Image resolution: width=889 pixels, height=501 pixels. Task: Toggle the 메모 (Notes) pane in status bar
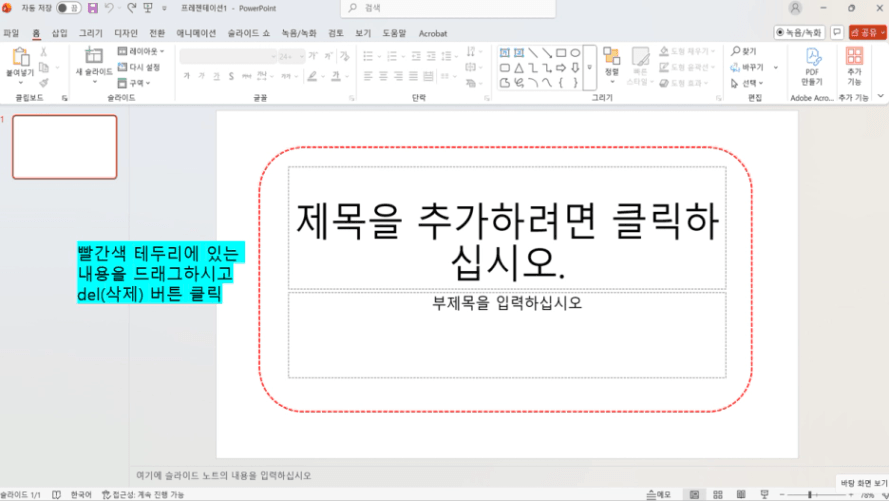(x=659, y=494)
